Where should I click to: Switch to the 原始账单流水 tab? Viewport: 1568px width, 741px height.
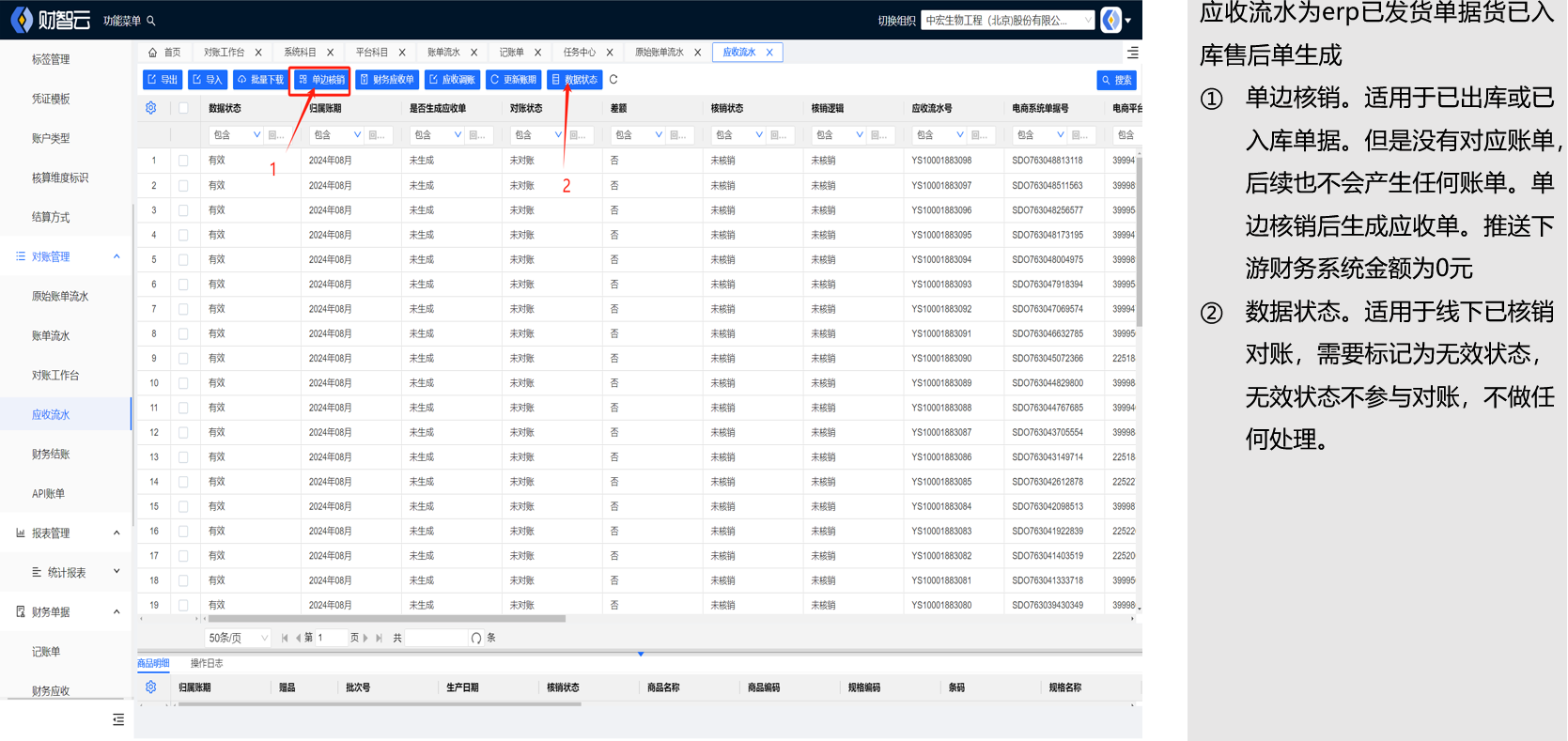tap(659, 53)
